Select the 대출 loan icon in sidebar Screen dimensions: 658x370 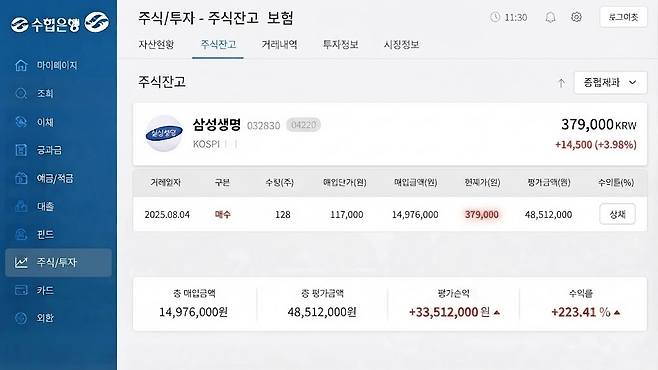click(21, 206)
